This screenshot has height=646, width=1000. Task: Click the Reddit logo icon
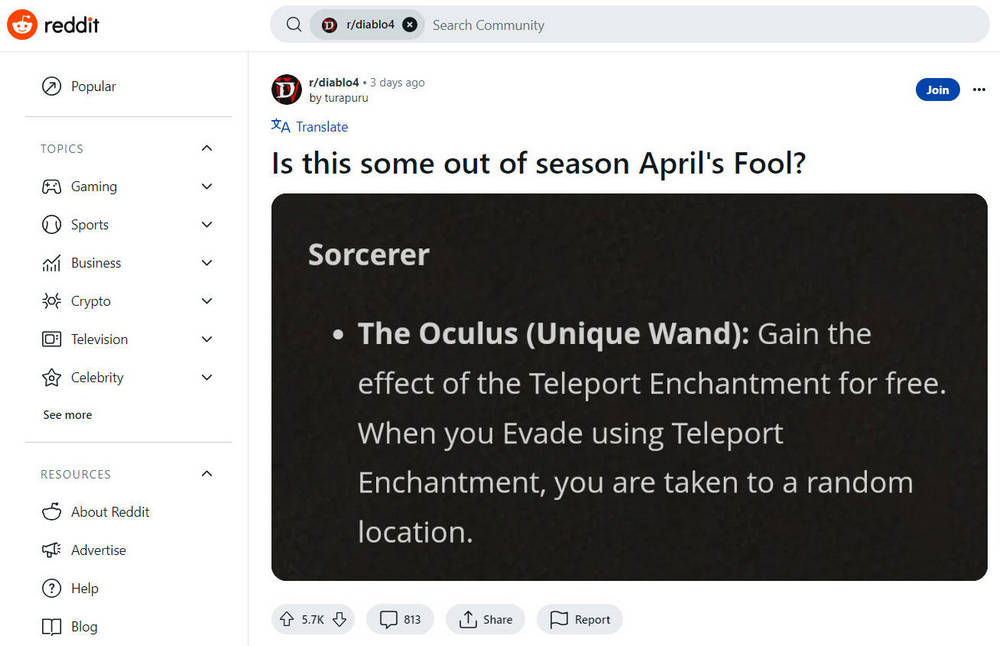point(22,24)
